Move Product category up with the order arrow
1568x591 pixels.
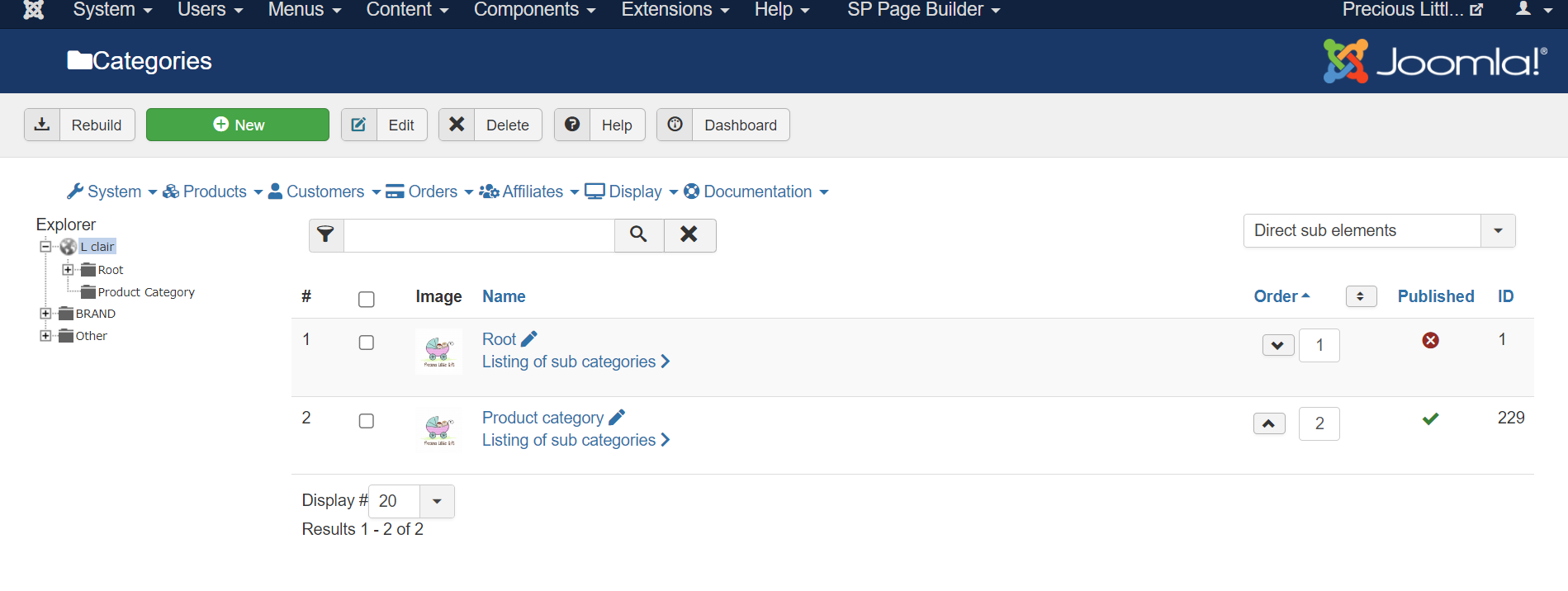(x=1268, y=423)
